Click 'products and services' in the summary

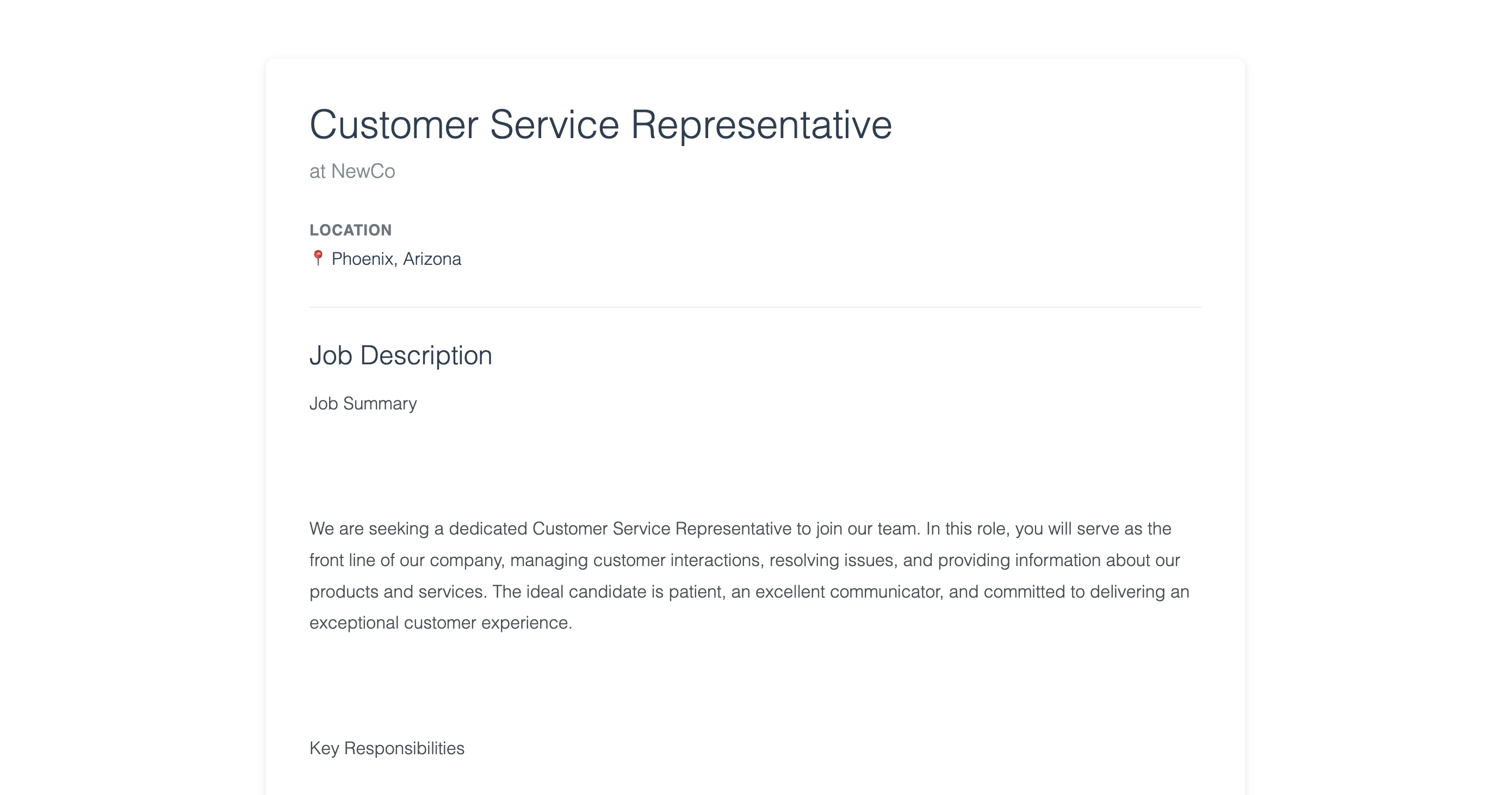point(397,592)
